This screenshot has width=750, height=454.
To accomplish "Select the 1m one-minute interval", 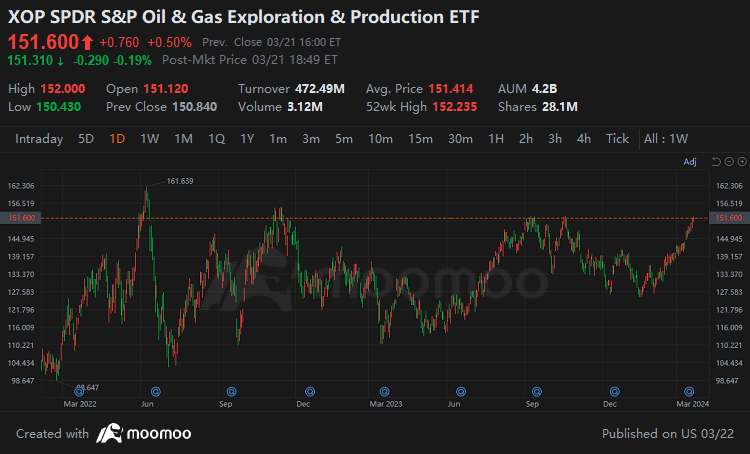I will coord(278,139).
